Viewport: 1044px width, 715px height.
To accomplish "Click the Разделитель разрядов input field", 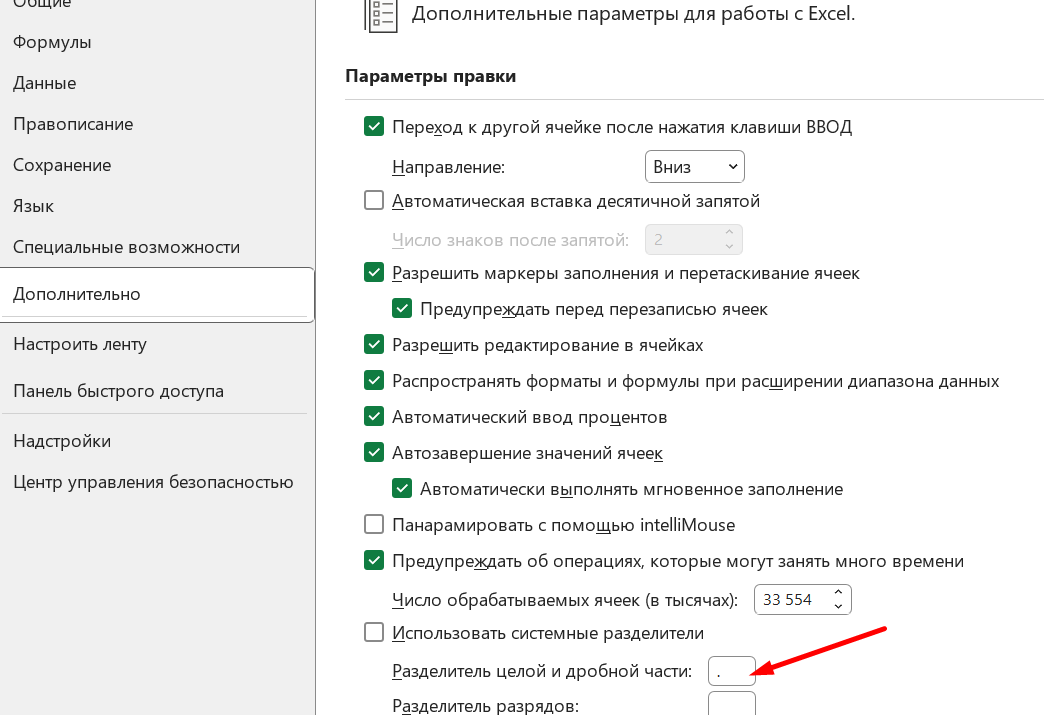I will click(x=731, y=704).
